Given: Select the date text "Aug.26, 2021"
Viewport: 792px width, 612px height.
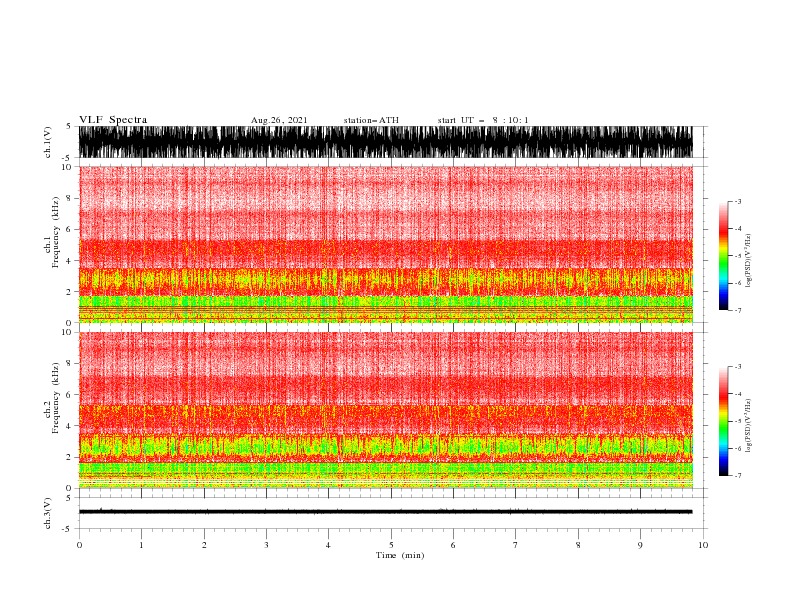Looking at the screenshot, I should (279, 120).
